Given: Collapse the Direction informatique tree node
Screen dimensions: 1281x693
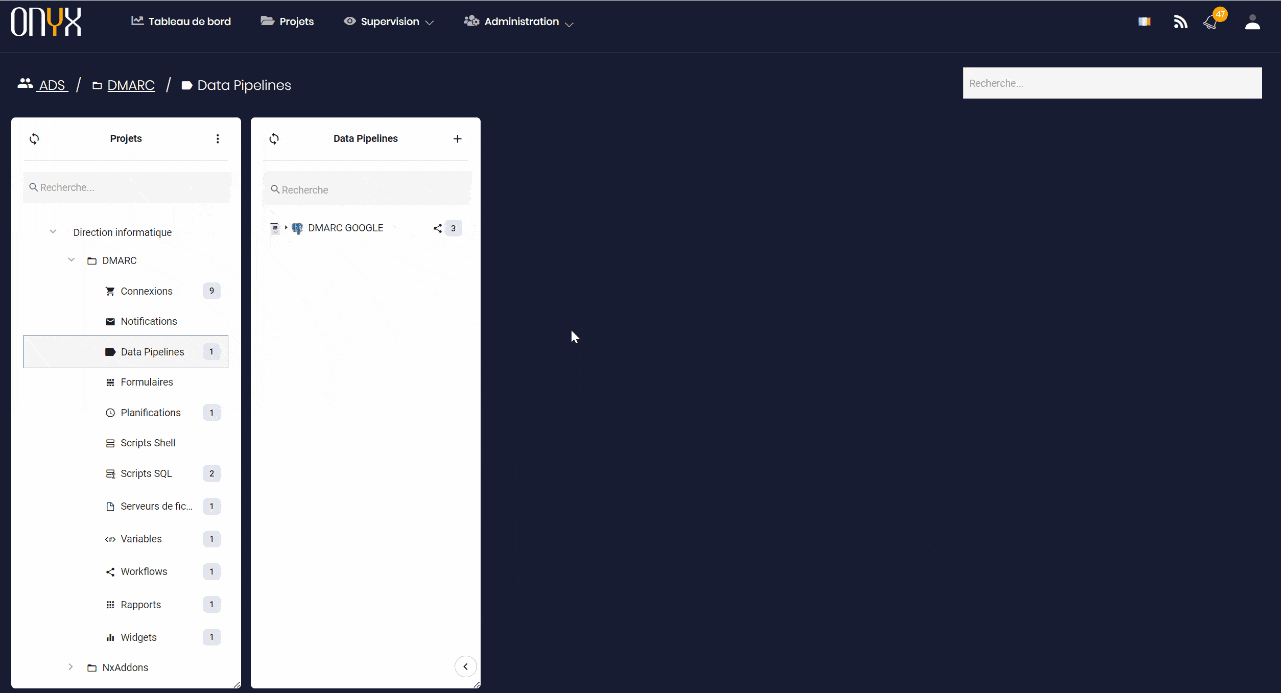Looking at the screenshot, I should coord(53,232).
